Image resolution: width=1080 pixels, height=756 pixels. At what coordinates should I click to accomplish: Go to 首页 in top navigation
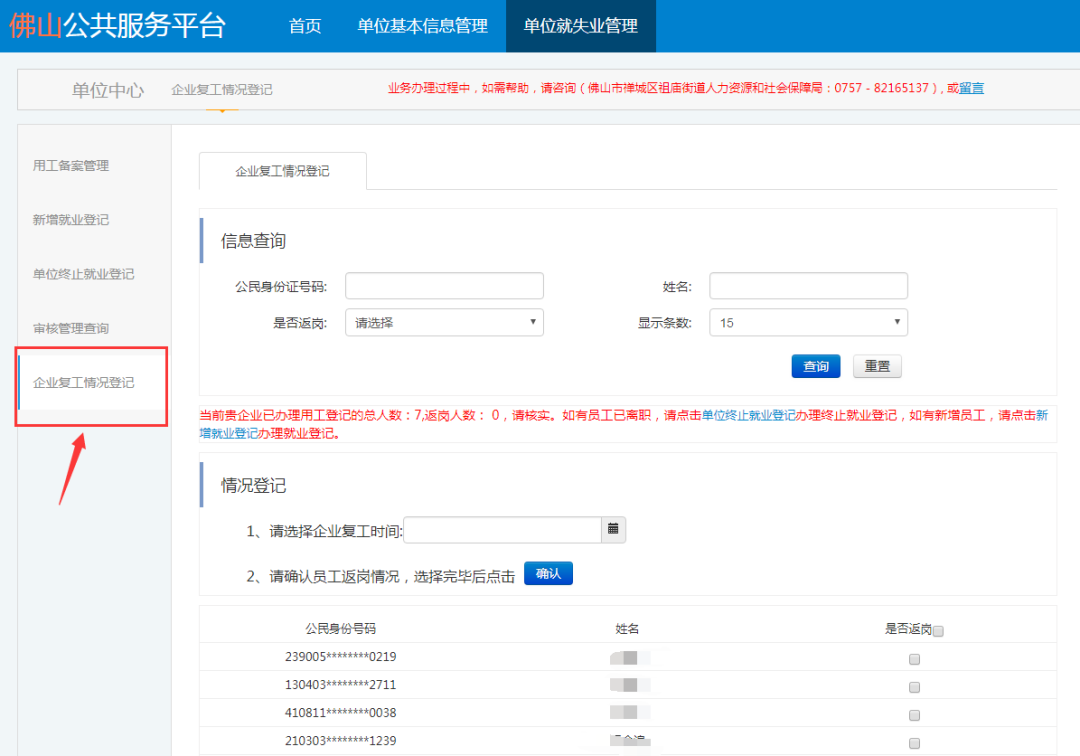305,26
